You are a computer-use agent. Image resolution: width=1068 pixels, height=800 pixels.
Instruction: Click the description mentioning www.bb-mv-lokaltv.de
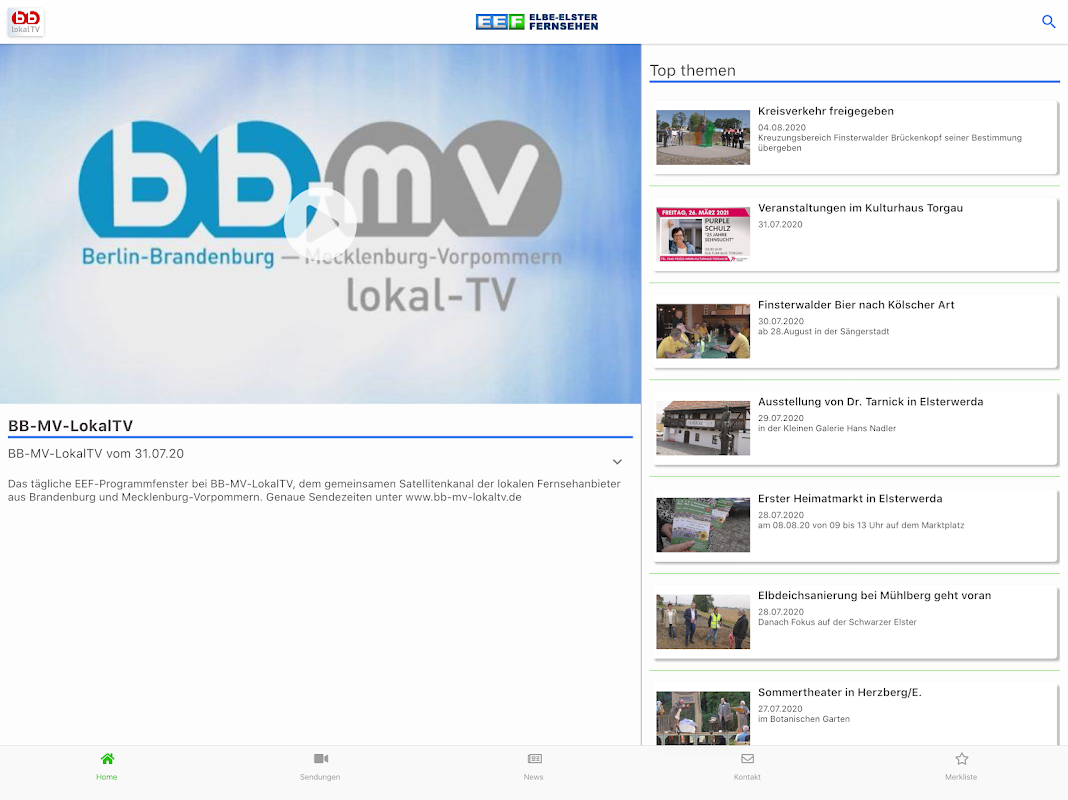(314, 490)
